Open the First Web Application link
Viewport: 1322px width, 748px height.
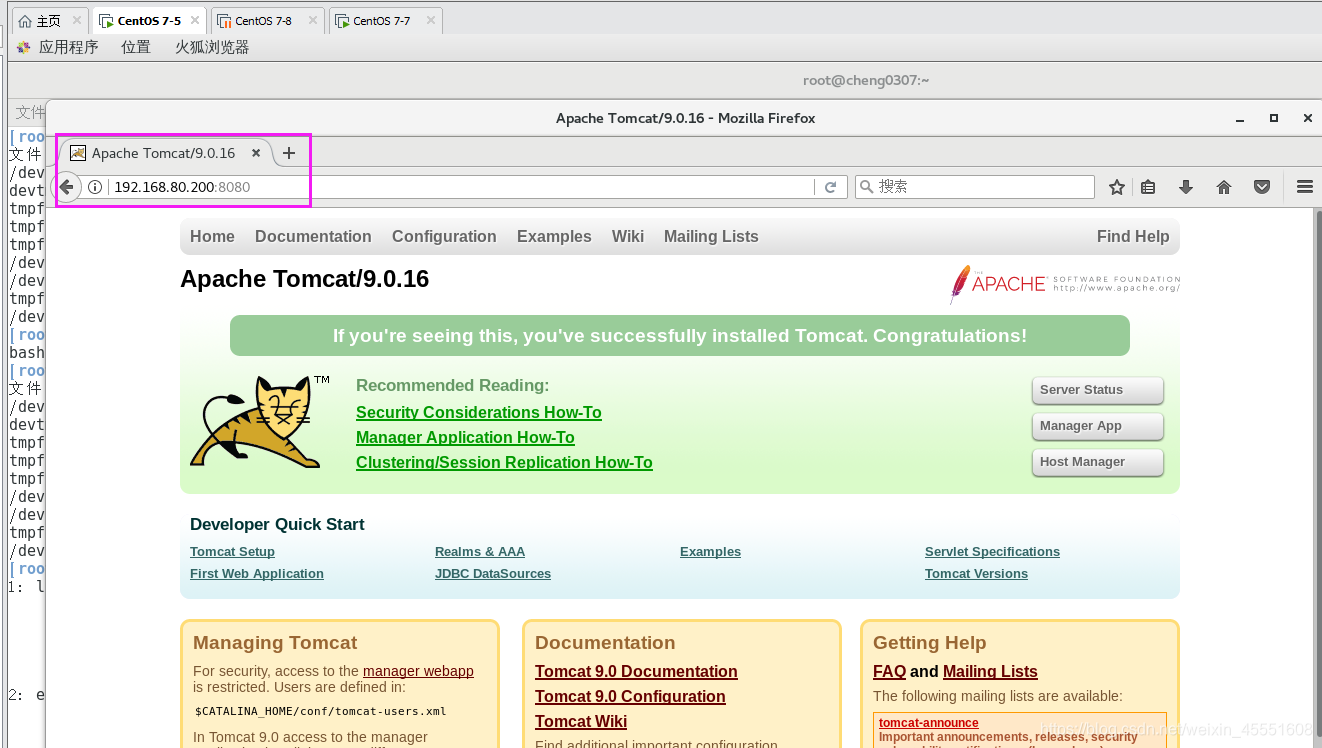[x=257, y=574]
